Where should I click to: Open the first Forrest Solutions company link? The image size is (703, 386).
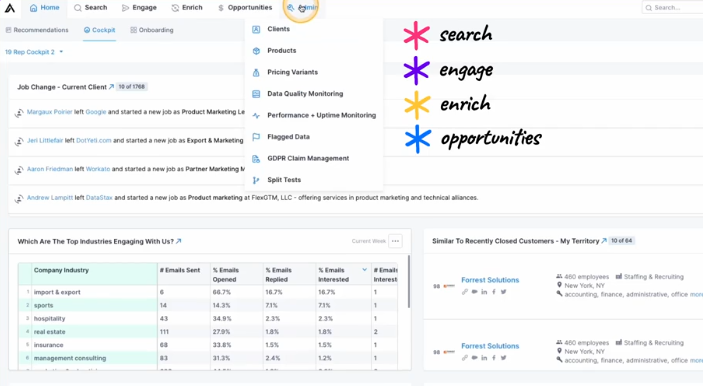pyautogui.click(x=490, y=280)
